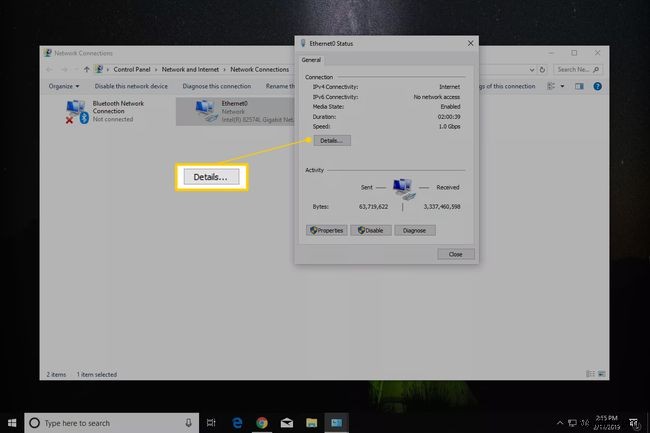Select the General tab
Viewport: 650px width, 433px height.
point(311,60)
